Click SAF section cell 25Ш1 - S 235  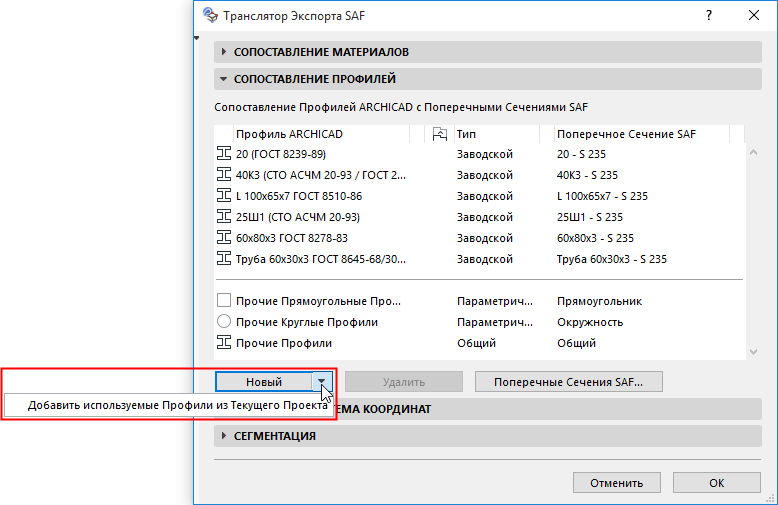[589, 217]
